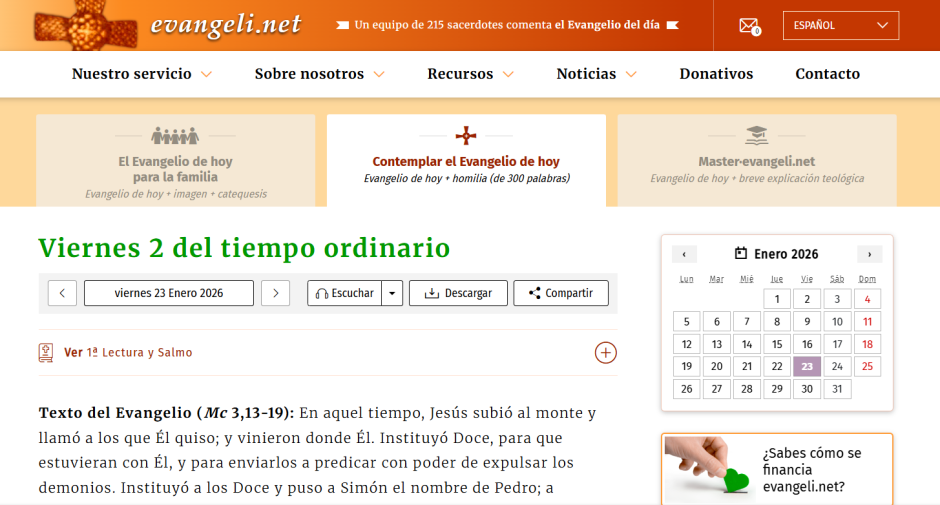The width and height of the screenshot is (940, 505).
Task: Select Sunday 18 in the calendar
Action: click(x=867, y=344)
